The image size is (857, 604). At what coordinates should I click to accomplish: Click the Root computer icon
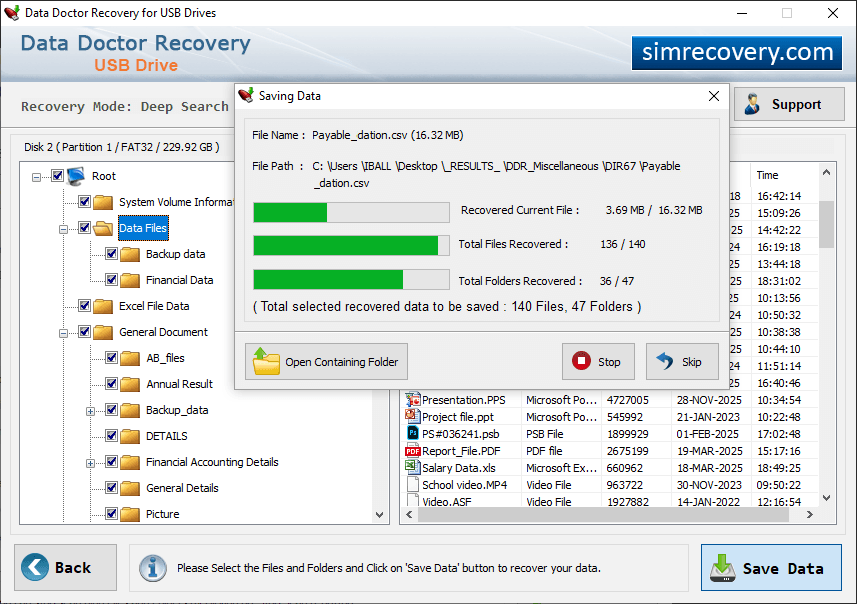(76, 176)
